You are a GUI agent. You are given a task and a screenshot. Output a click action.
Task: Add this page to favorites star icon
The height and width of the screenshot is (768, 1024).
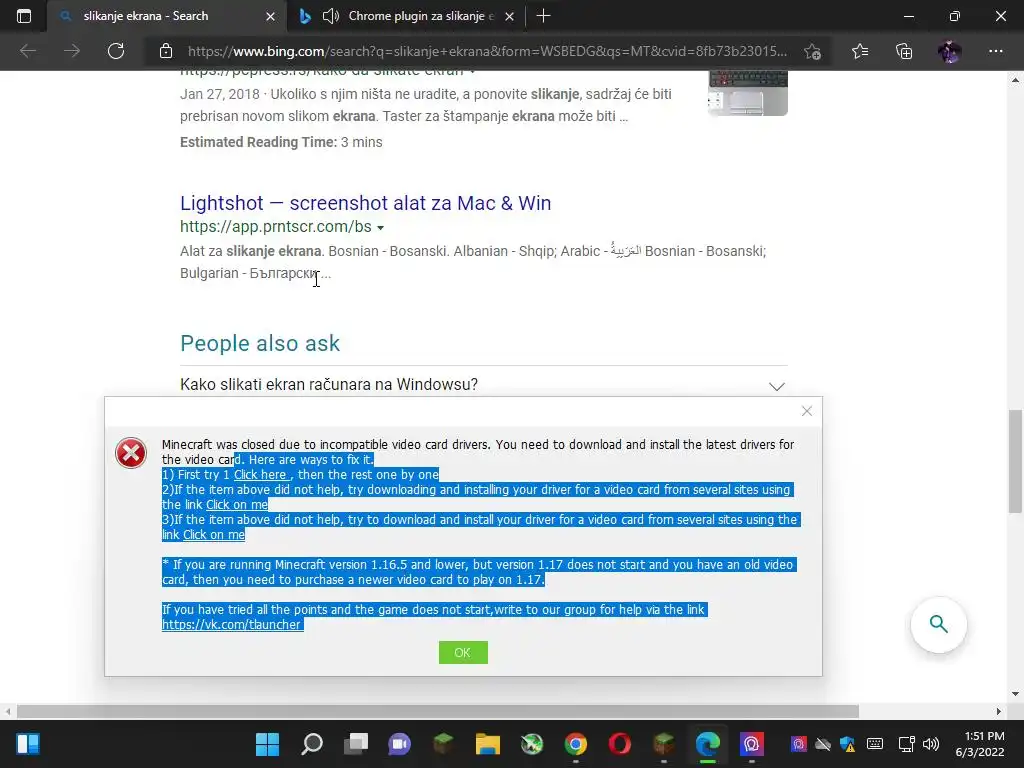click(x=812, y=52)
